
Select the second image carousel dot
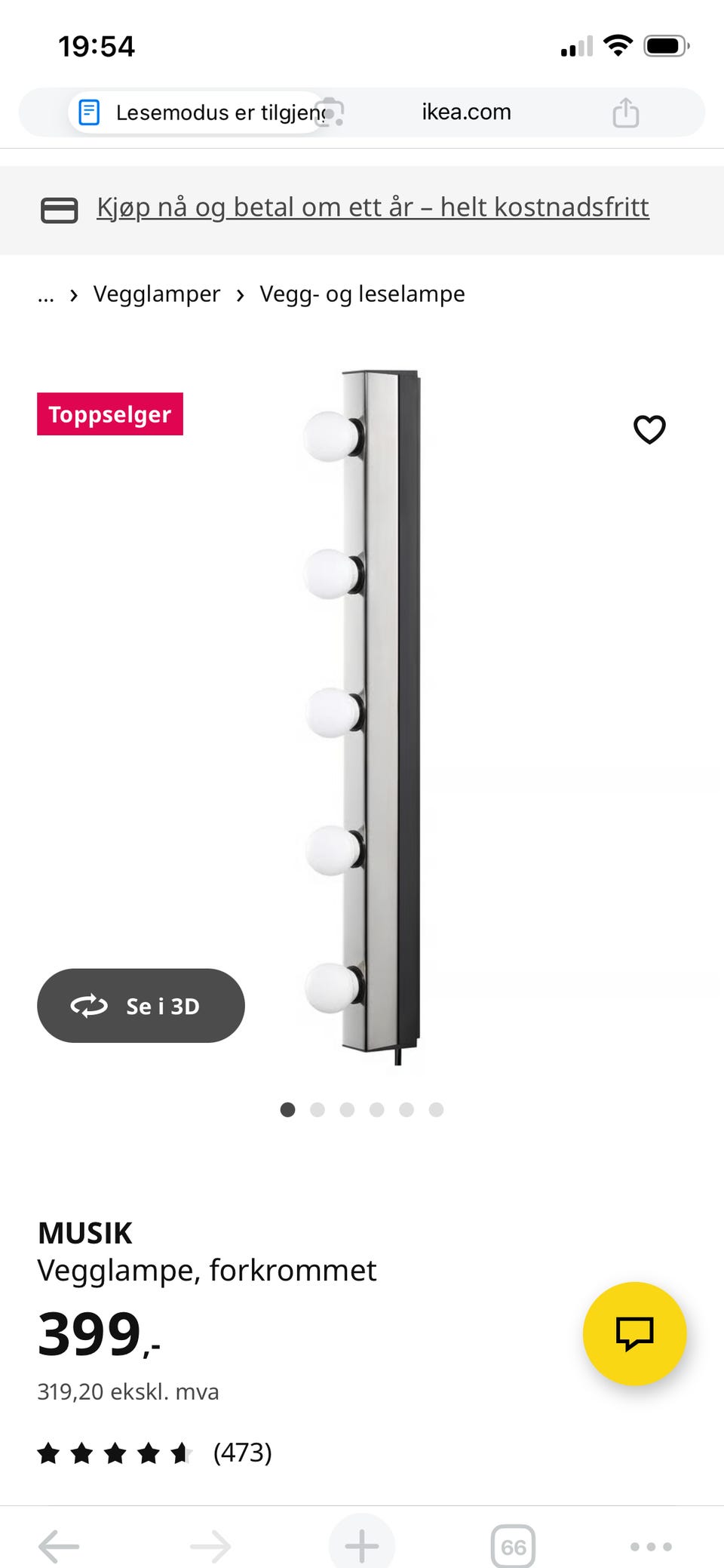coord(318,1109)
